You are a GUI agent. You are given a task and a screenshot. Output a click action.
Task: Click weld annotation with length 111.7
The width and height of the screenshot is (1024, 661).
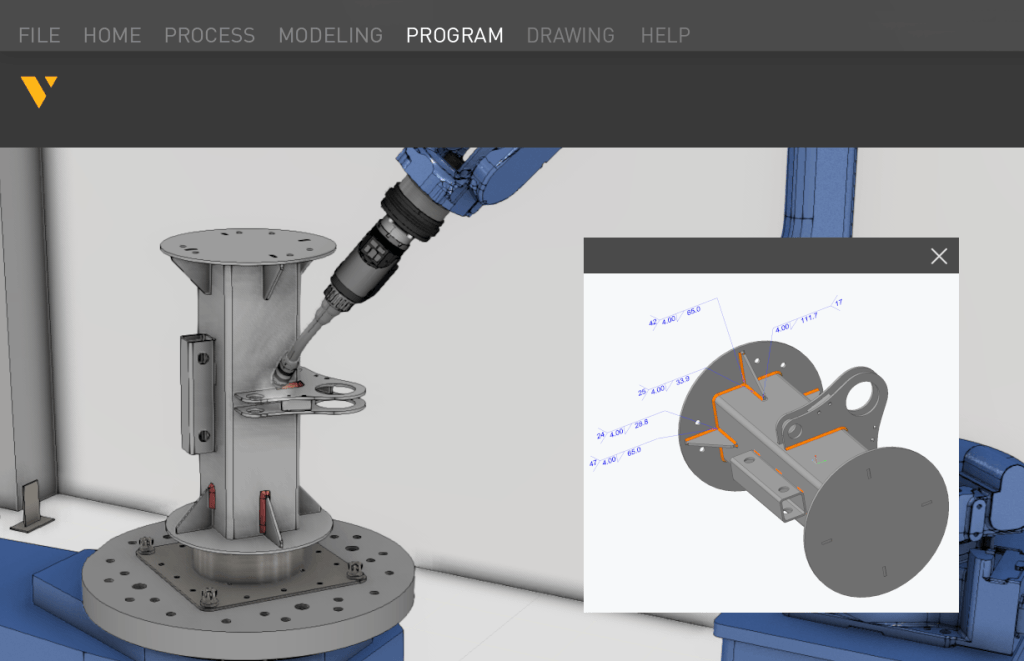point(808,317)
